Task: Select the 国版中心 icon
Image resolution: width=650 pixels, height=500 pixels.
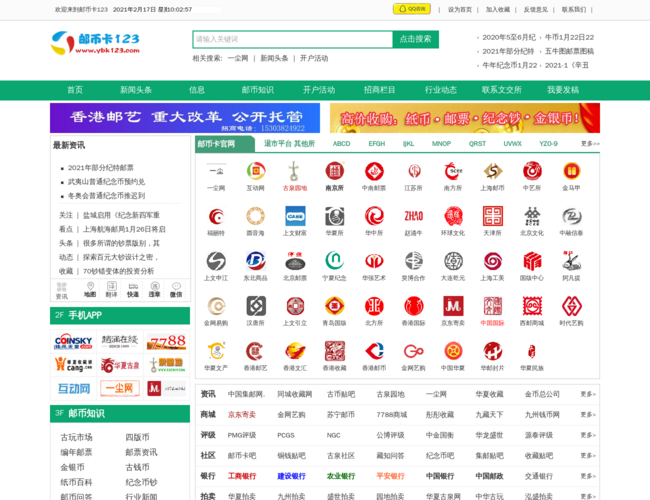Action: pos(532,261)
